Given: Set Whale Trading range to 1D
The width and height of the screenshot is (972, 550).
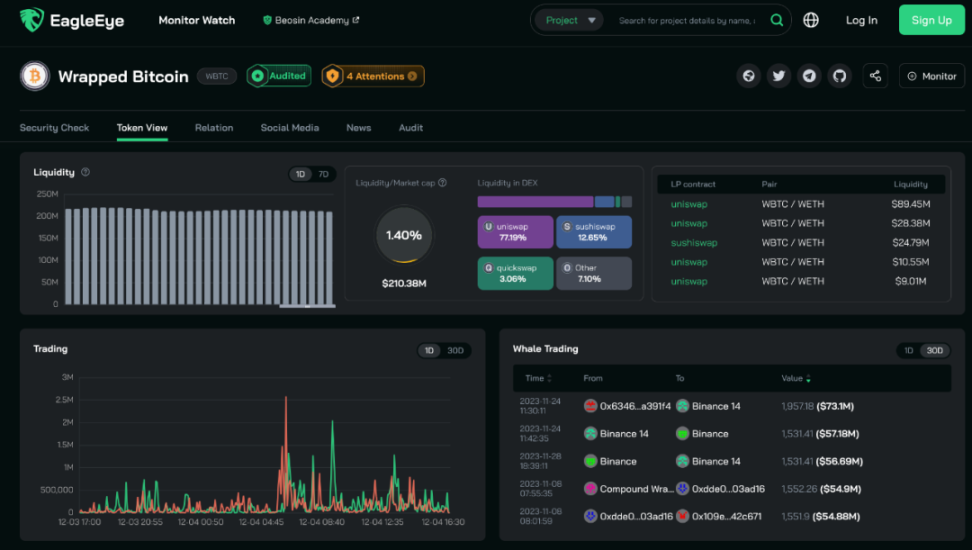Looking at the screenshot, I should click(x=909, y=351).
